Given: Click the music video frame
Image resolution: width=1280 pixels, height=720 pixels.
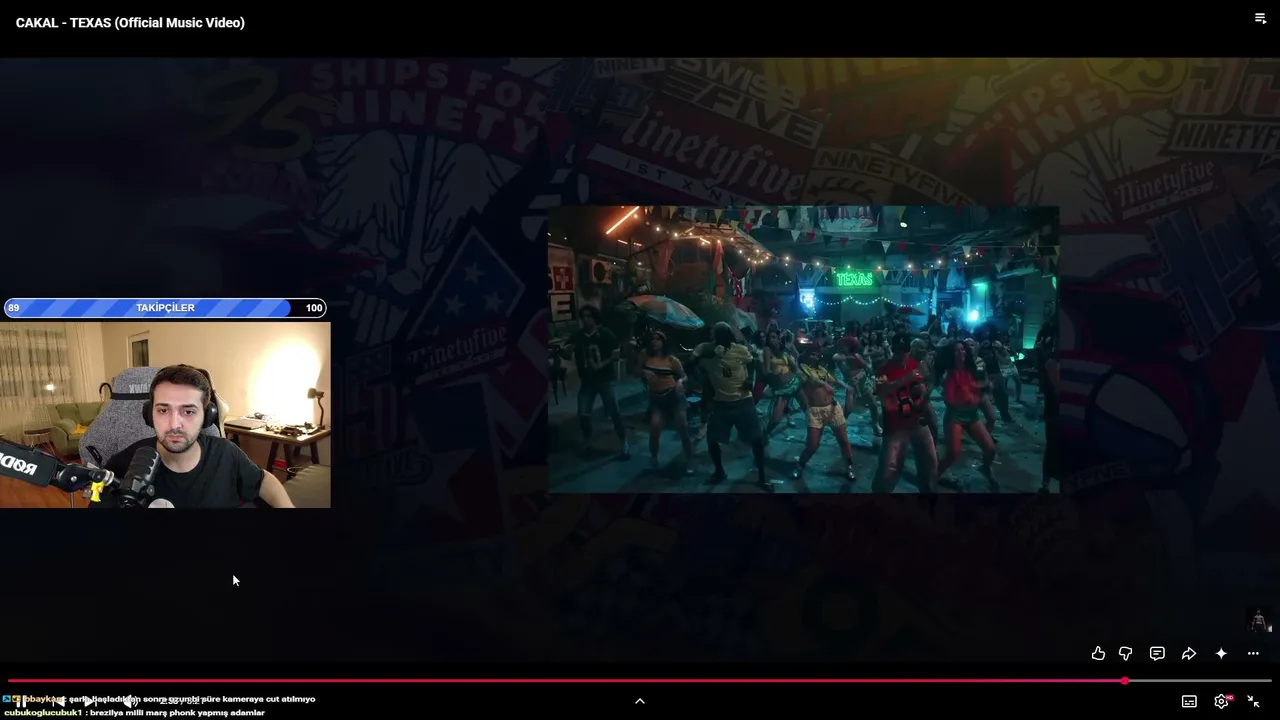Looking at the screenshot, I should (x=803, y=349).
